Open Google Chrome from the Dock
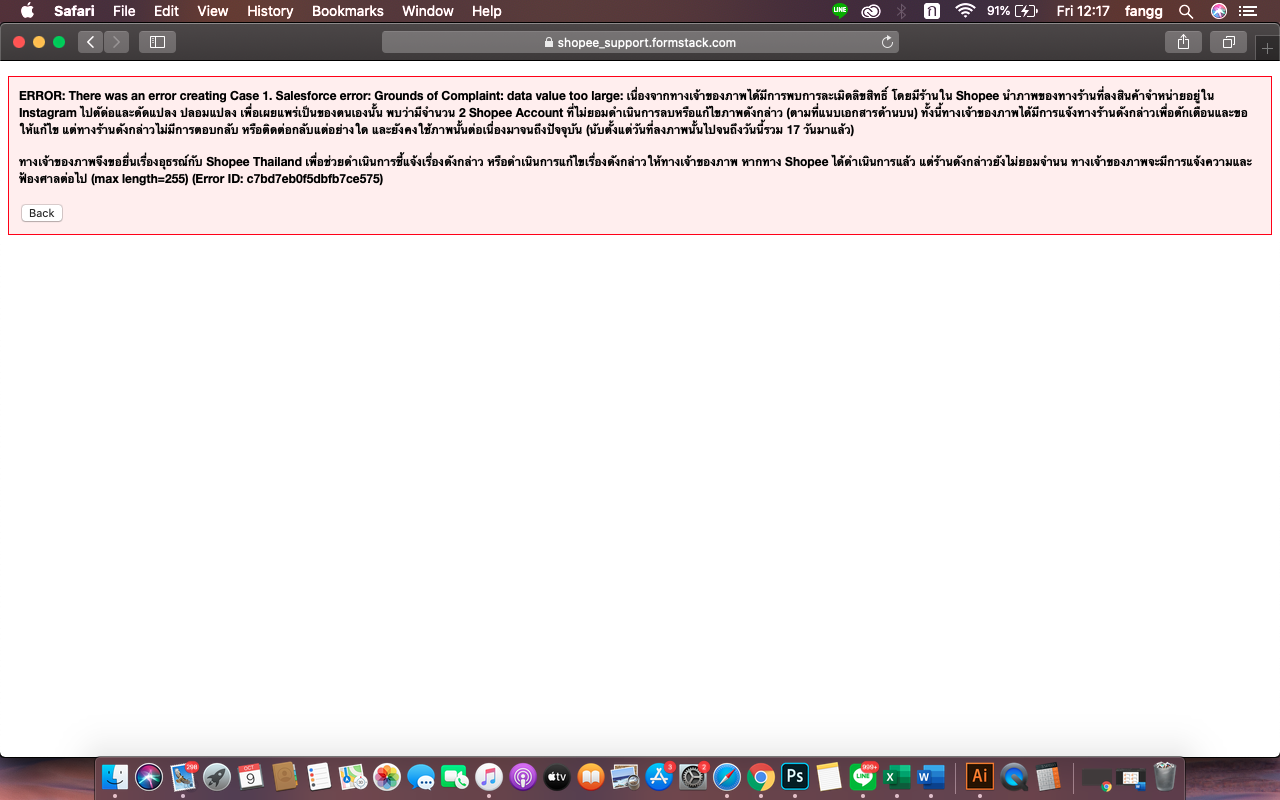 (x=761, y=776)
